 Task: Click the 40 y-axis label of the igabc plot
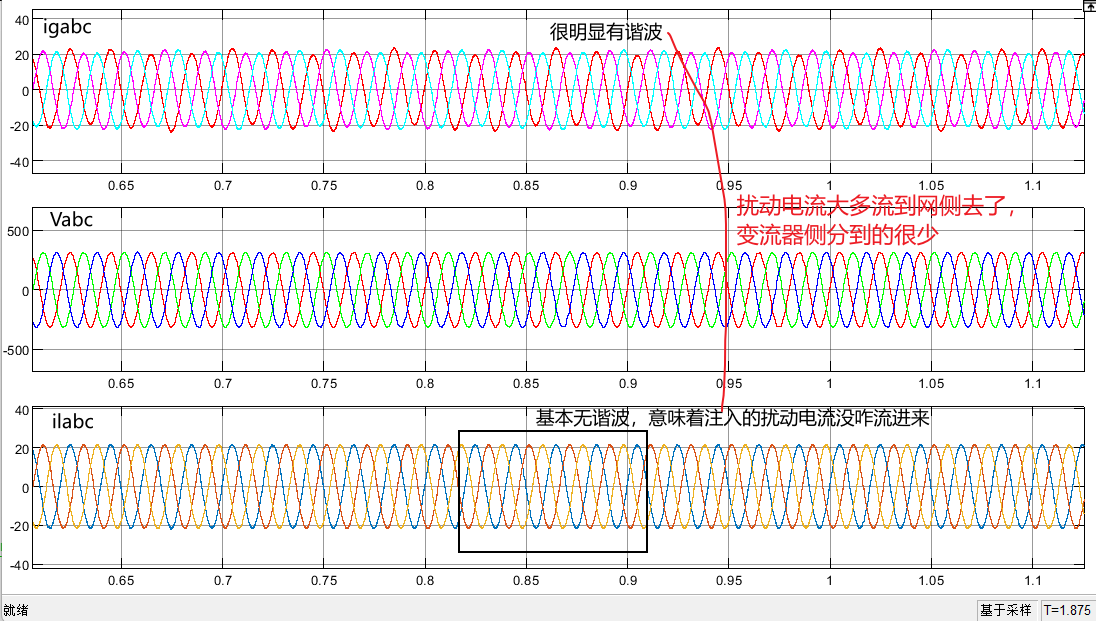22,20
